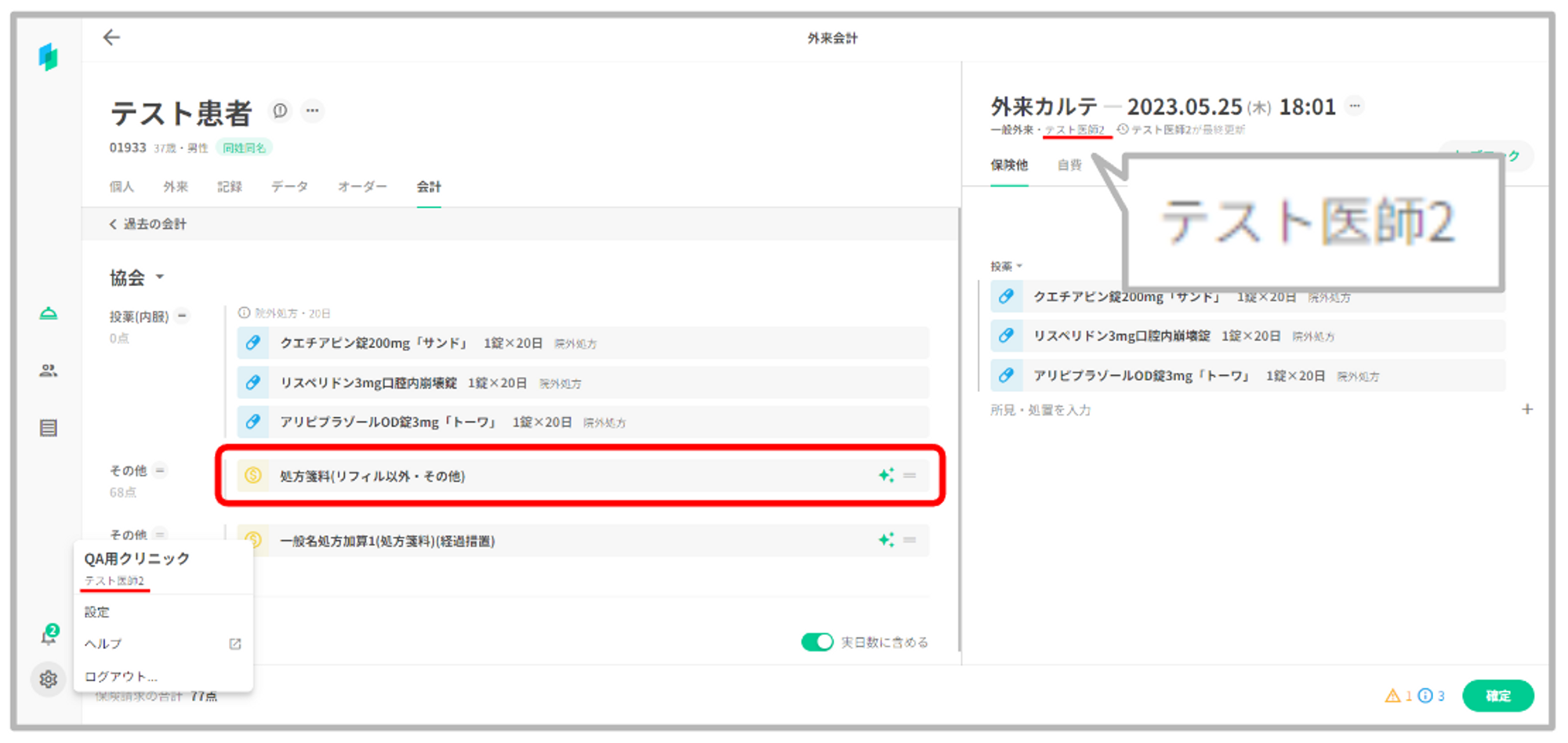The width and height of the screenshot is (1568, 743).
Task: Open the document list icon in sidebar
Action: pos(49,428)
